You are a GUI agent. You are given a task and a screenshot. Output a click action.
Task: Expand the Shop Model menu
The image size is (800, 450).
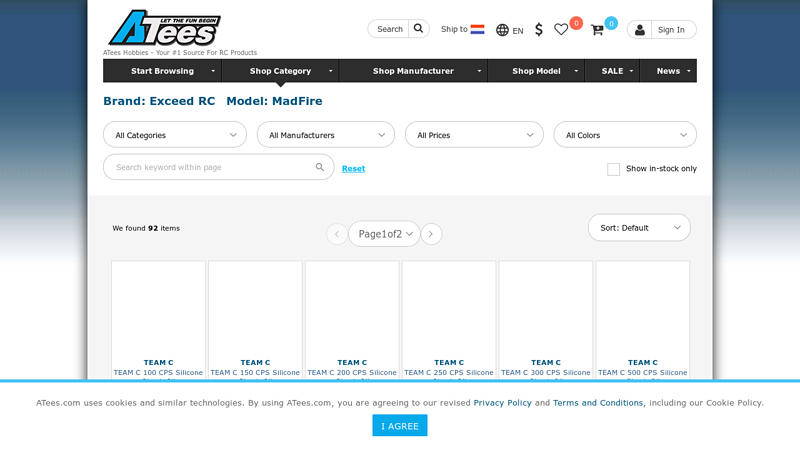pos(536,71)
